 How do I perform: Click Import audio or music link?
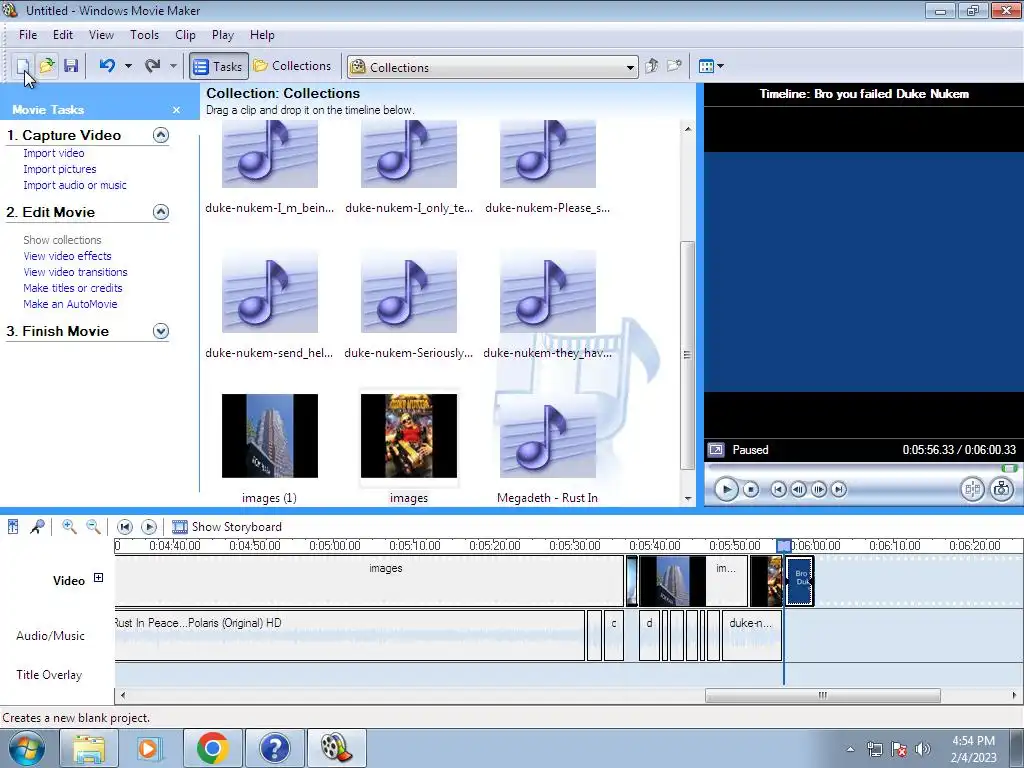point(75,185)
